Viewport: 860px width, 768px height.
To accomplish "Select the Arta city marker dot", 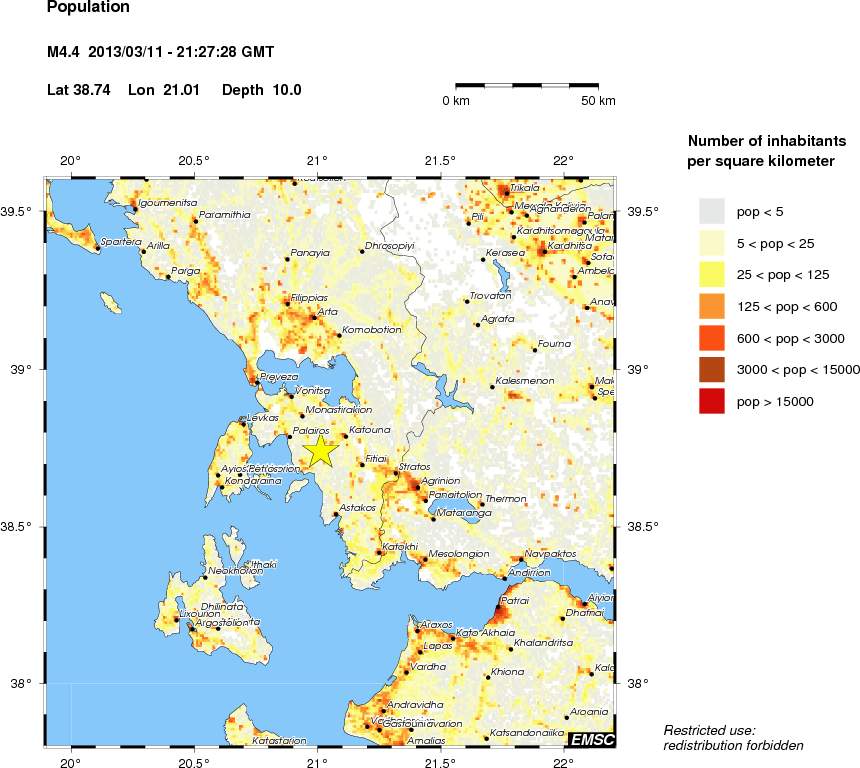I will point(314,318).
